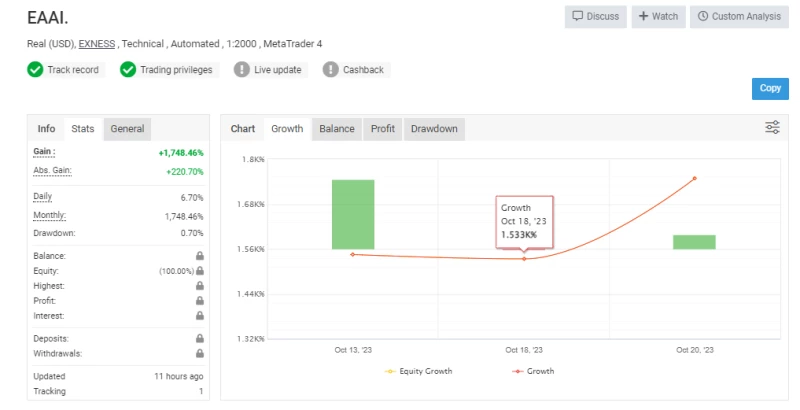The image size is (800, 410).
Task: Open the General tab
Action: point(128,129)
